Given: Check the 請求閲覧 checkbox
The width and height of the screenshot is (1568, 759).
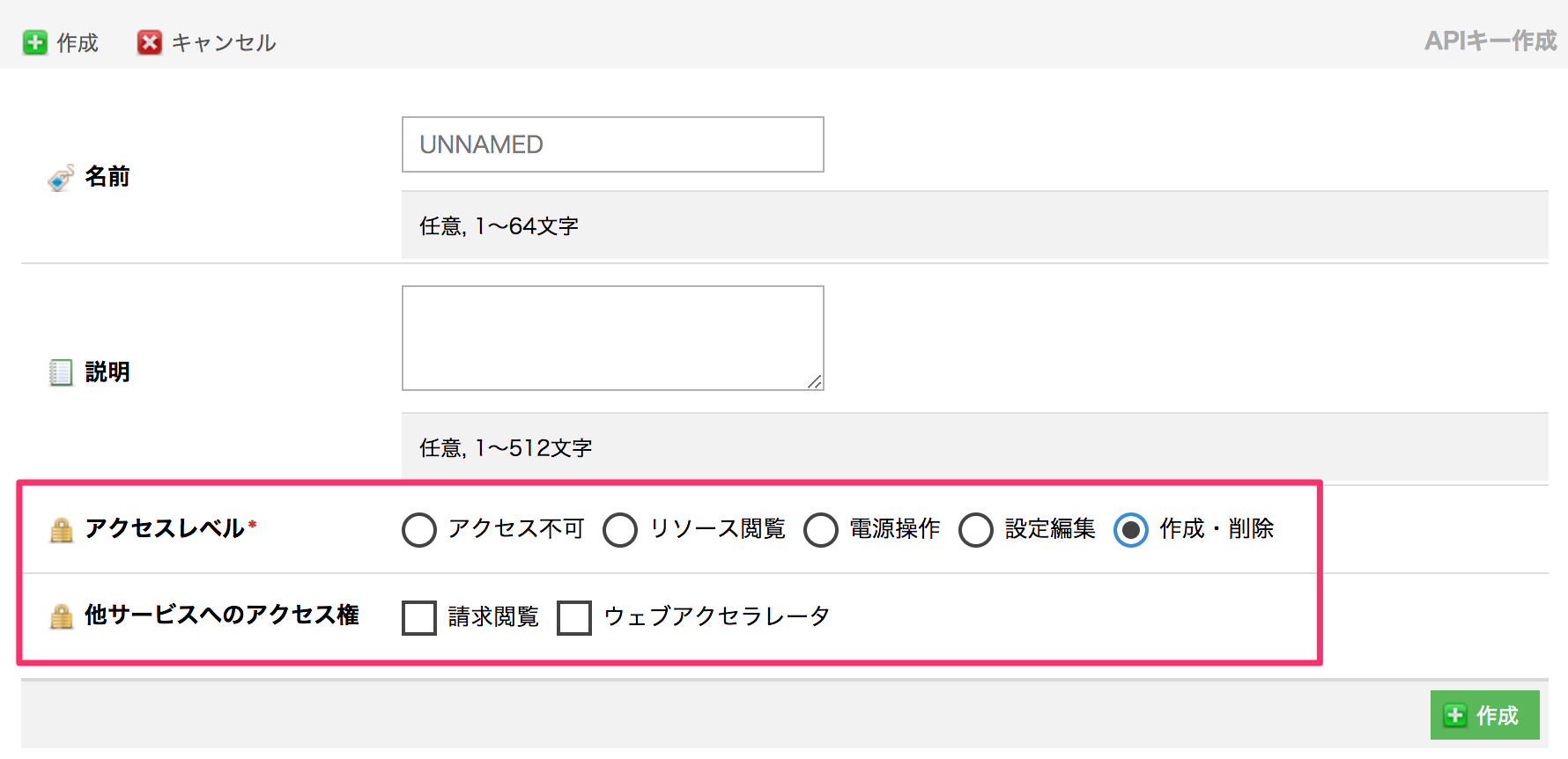Looking at the screenshot, I should (x=418, y=617).
